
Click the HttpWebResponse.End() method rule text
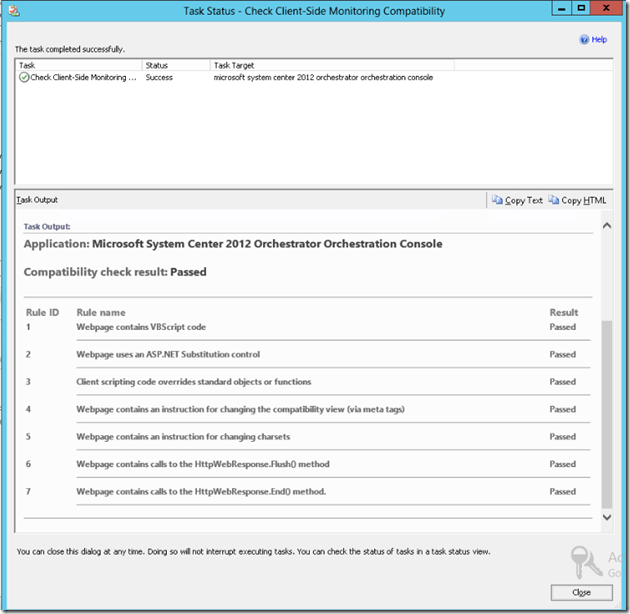tap(201, 491)
